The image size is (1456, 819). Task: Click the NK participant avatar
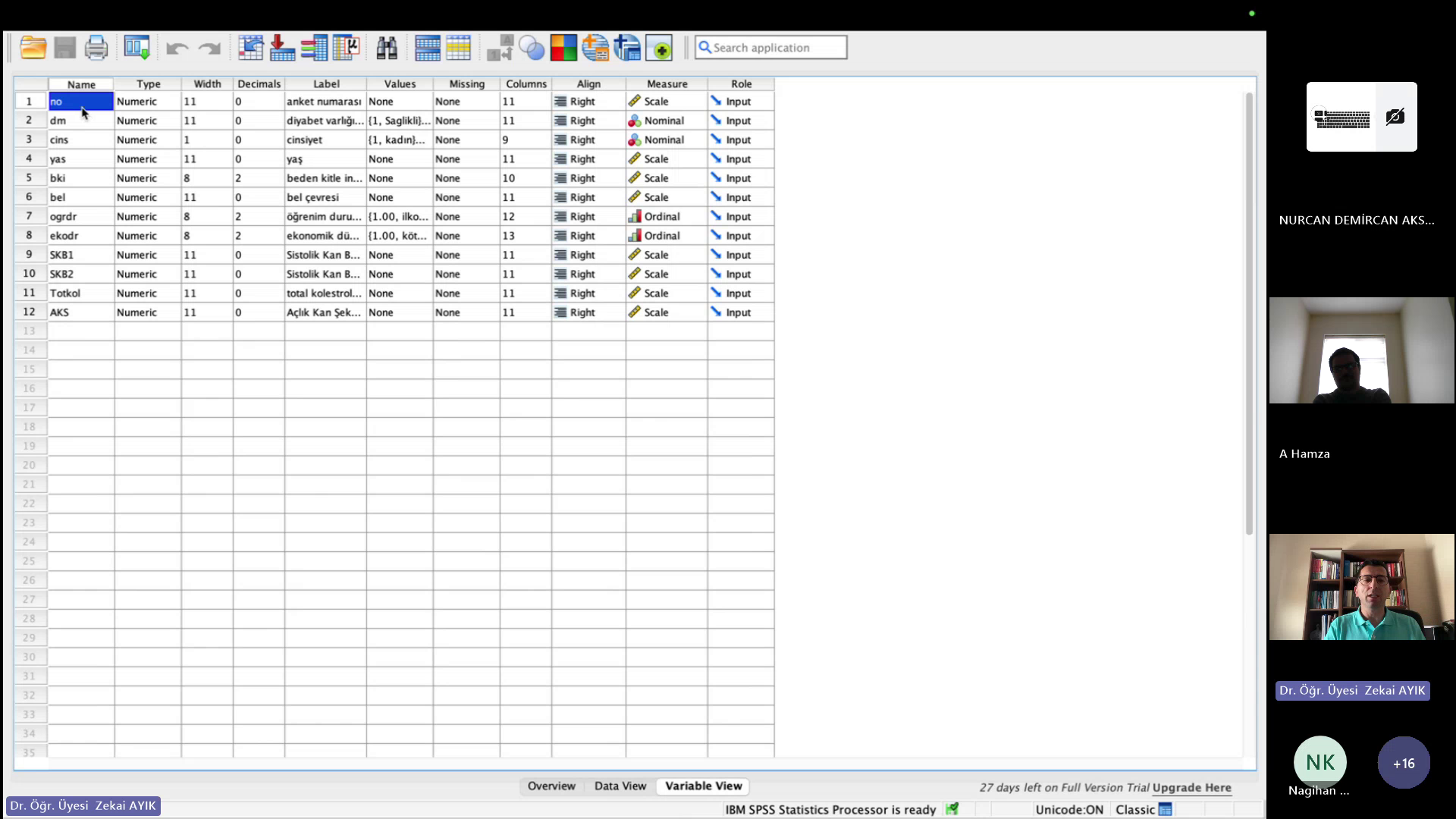[1320, 762]
